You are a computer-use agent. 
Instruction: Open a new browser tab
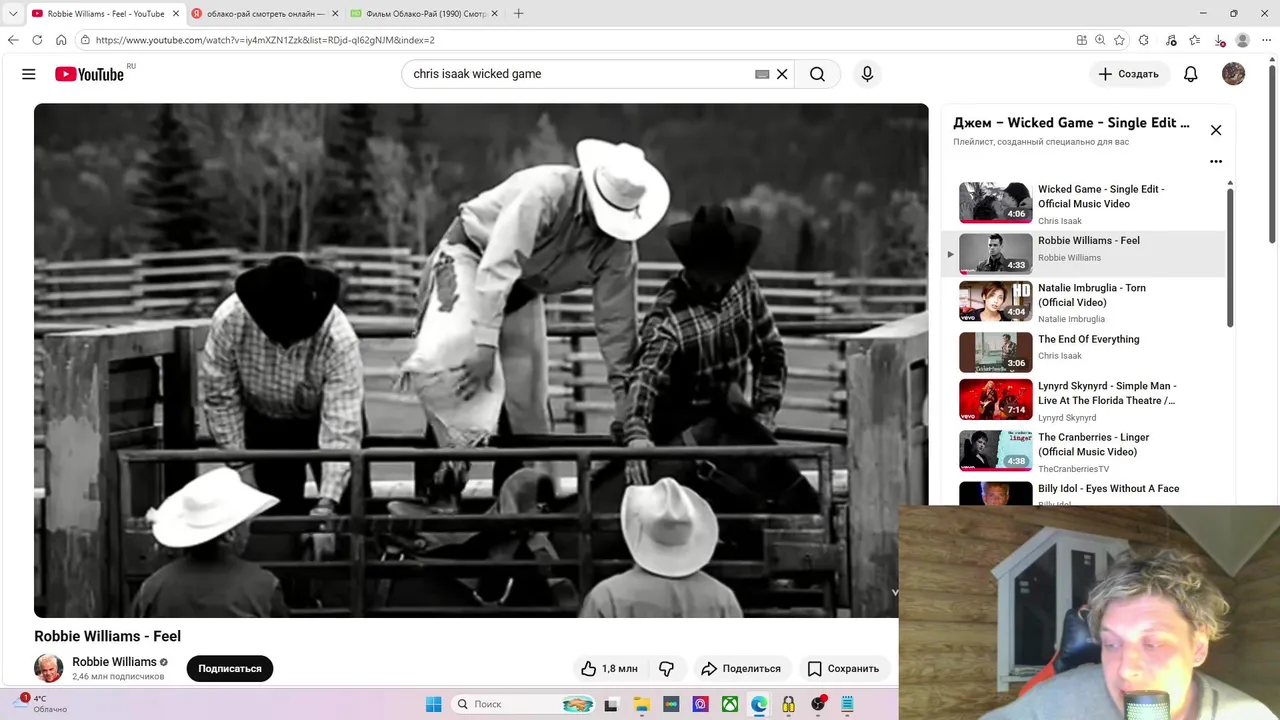pos(518,14)
